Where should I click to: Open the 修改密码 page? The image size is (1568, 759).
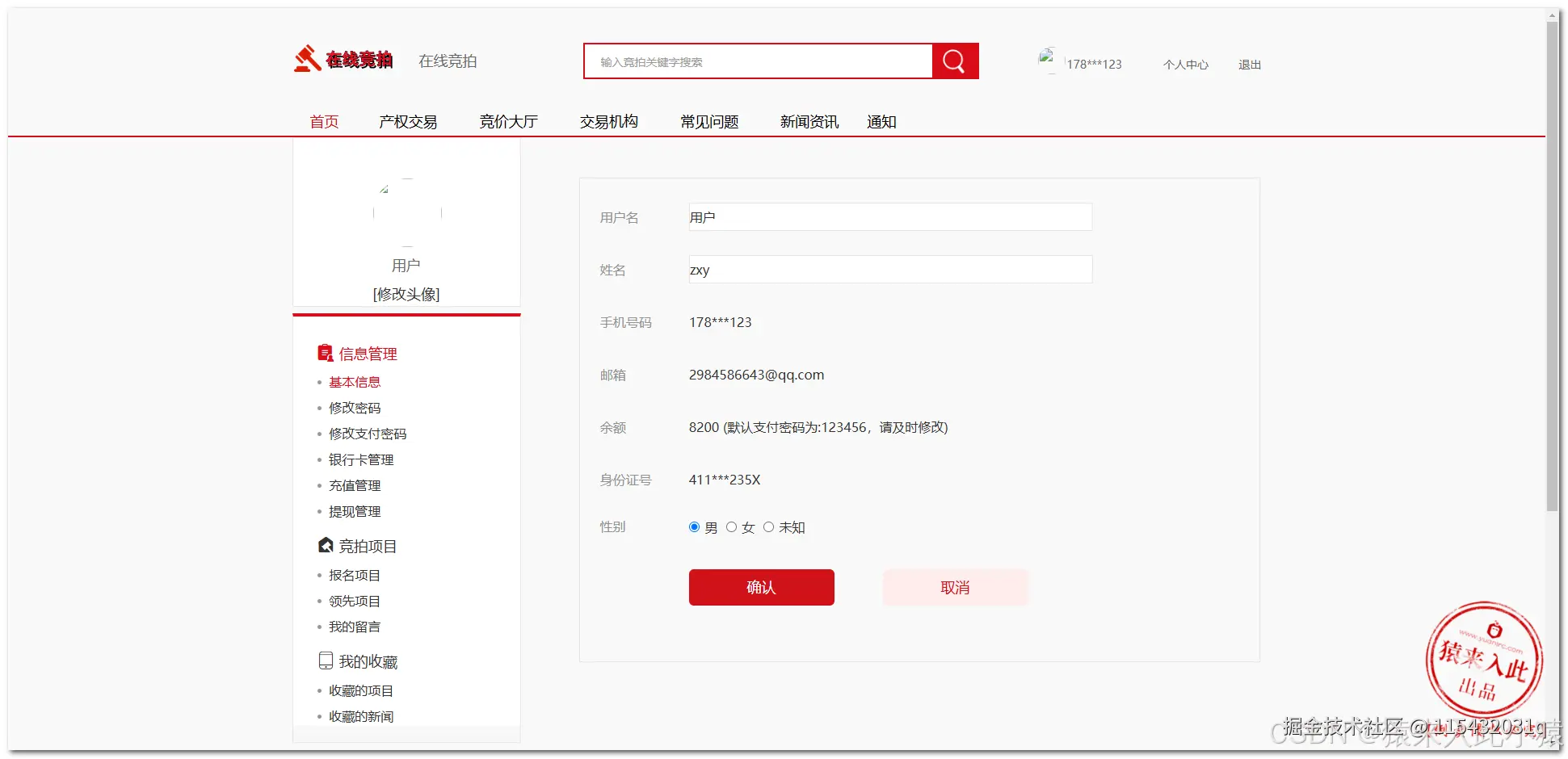point(355,408)
